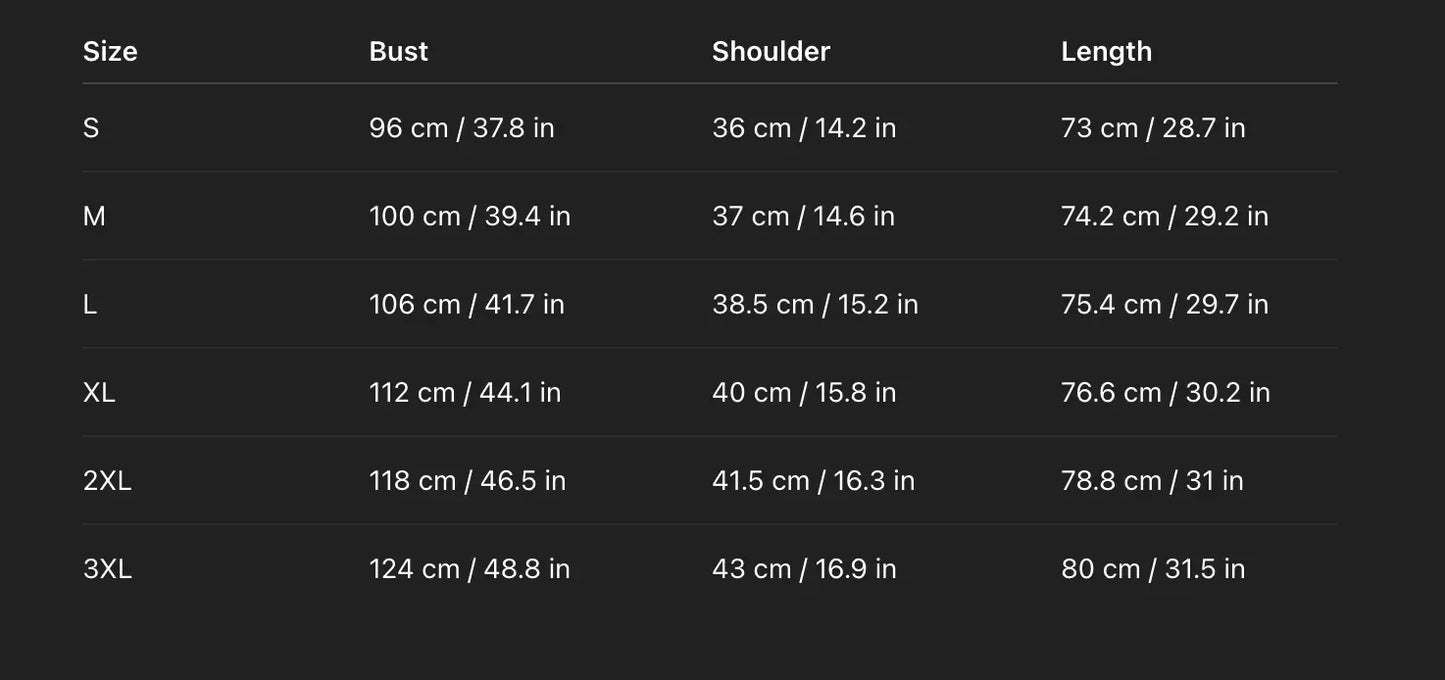Click the 37 cm / 14.6 in shoulder cell
Screen dimensions: 1445x680
tap(803, 216)
